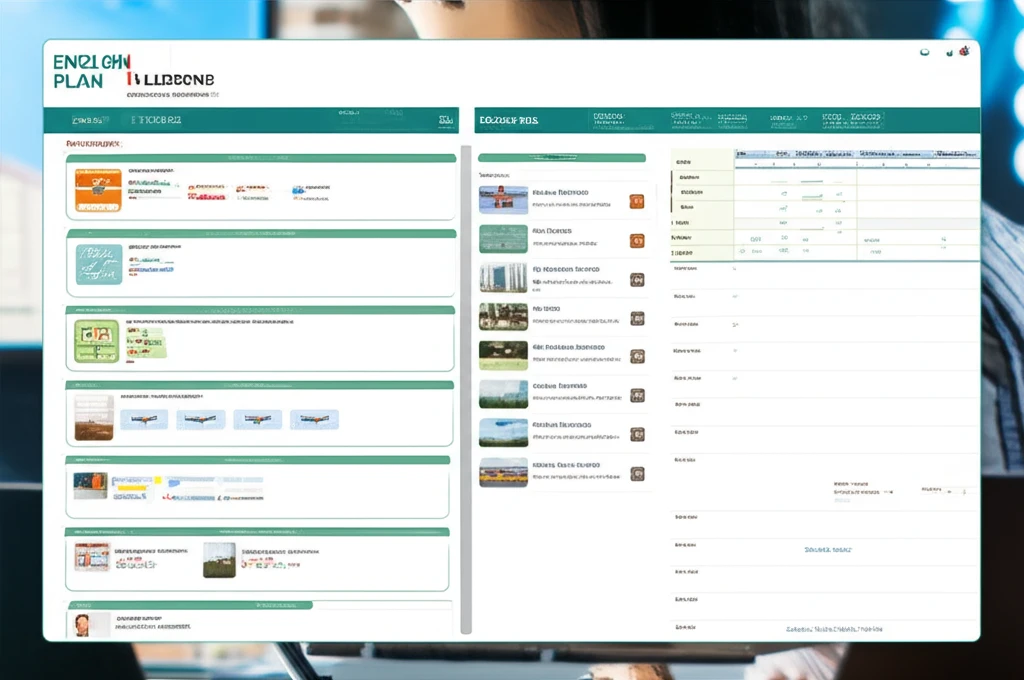Open the brown landscape thumbnail beside the airplane images
This screenshot has height=680, width=1024.
click(x=94, y=417)
